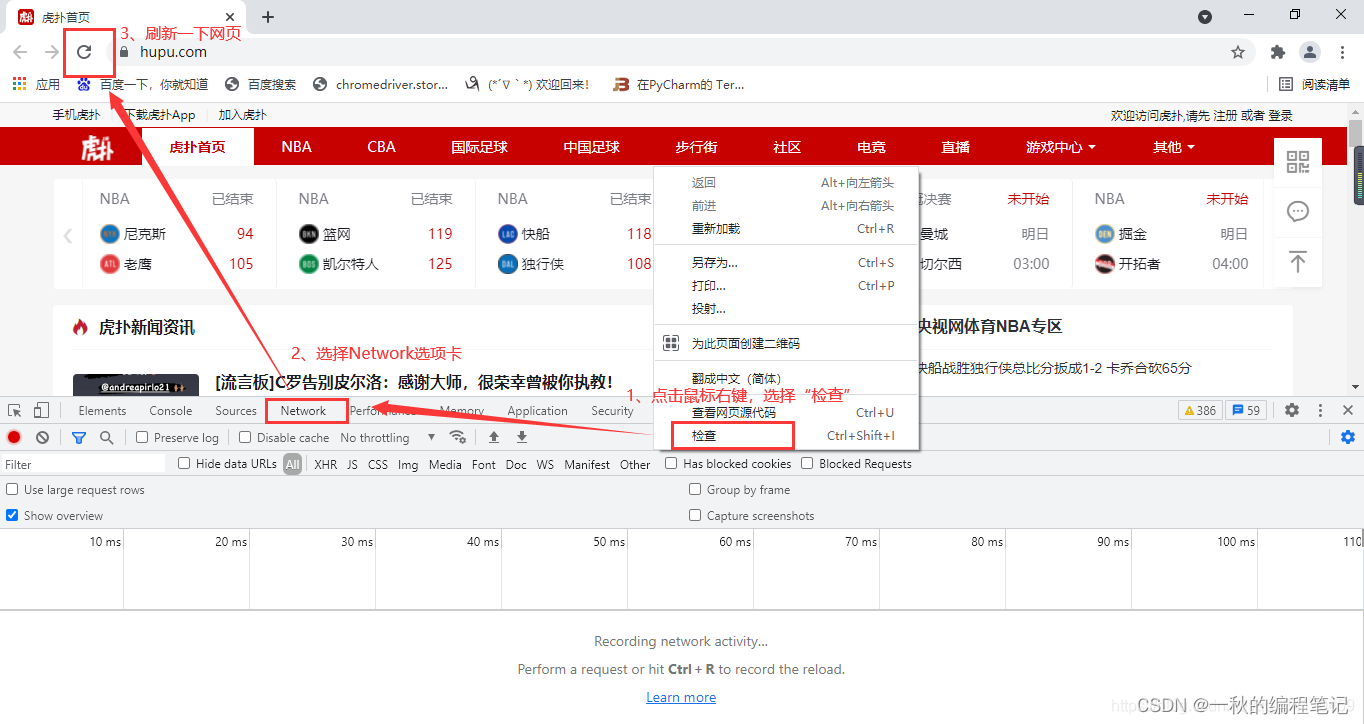Viewport: 1364px width, 724px height.
Task: Click the browser reload button
Action: 85,52
